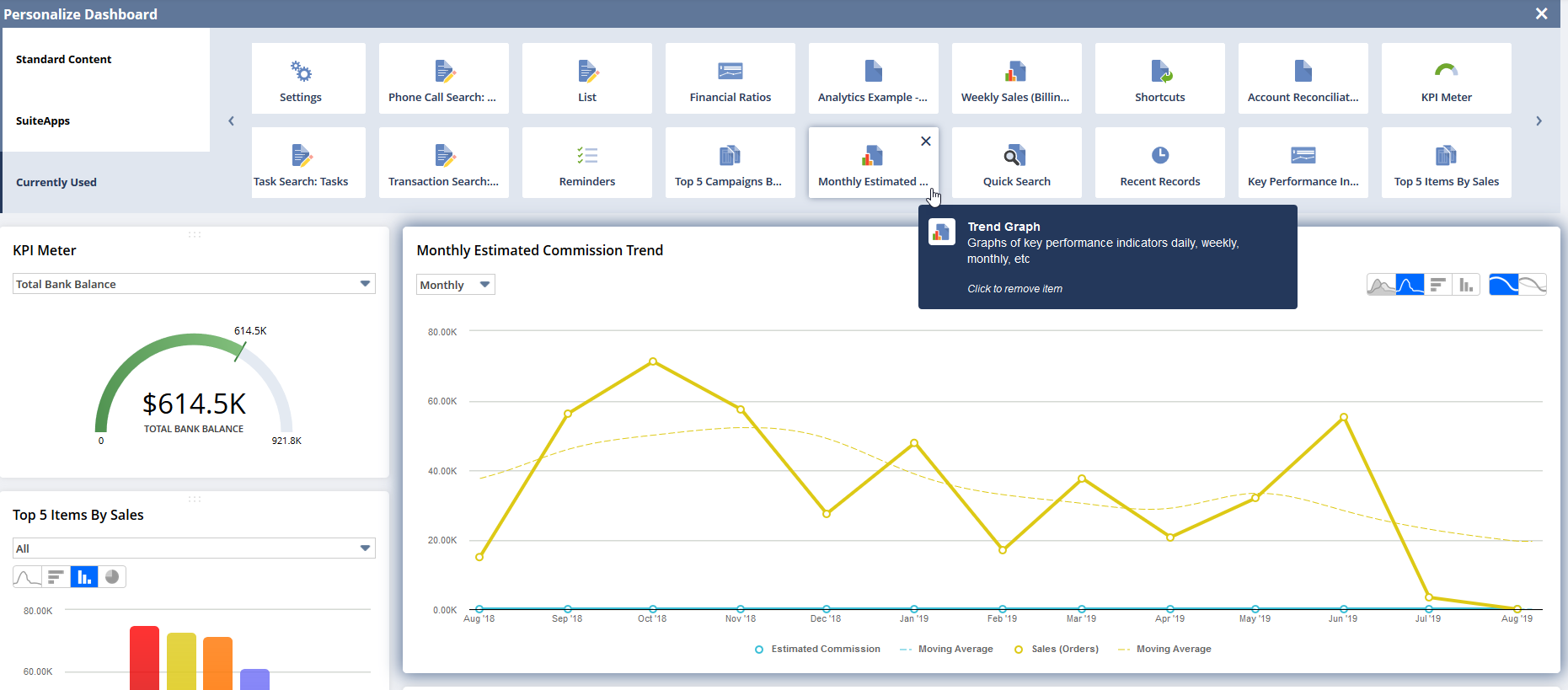This screenshot has width=1568, height=690.
Task: Enable smooth single-line graph mode
Action: [1503, 285]
